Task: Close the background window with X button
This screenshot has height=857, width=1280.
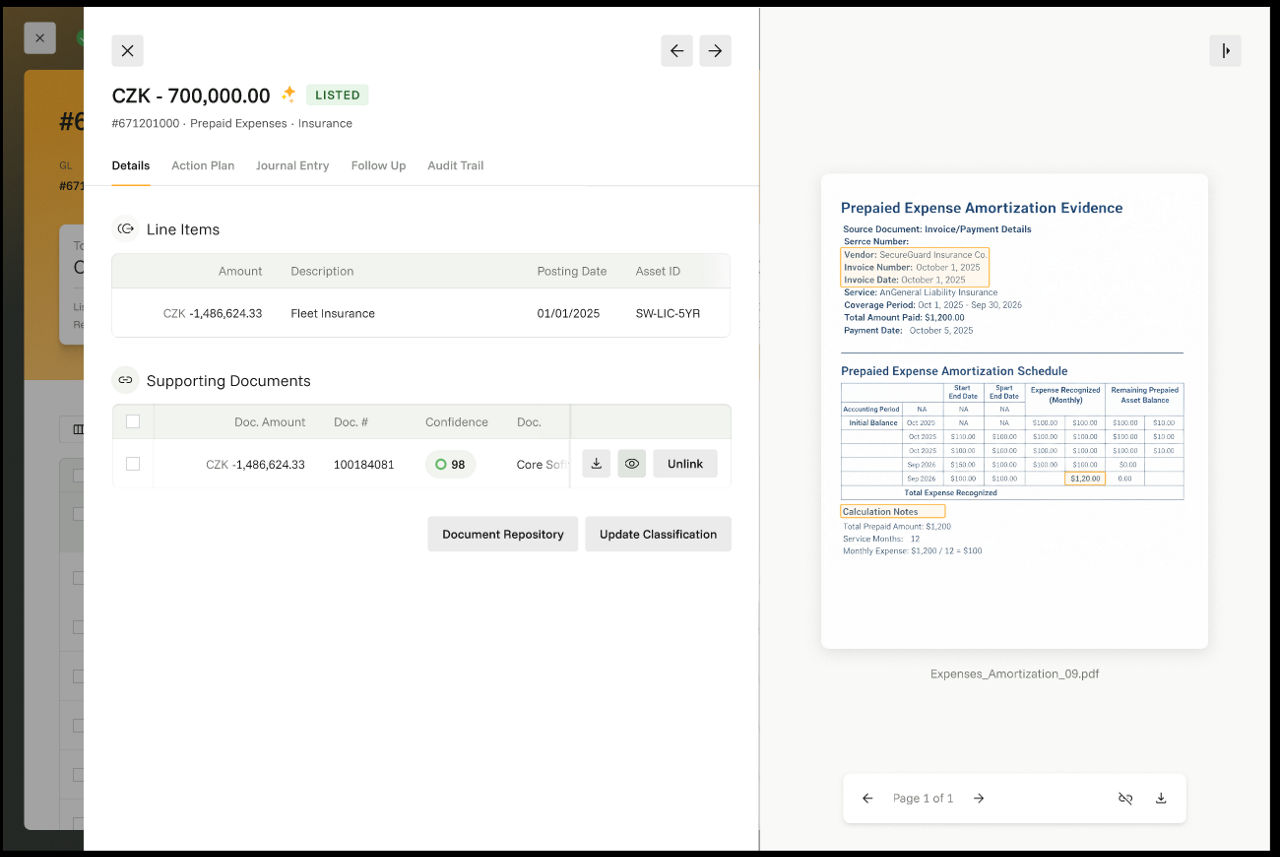Action: pos(39,38)
